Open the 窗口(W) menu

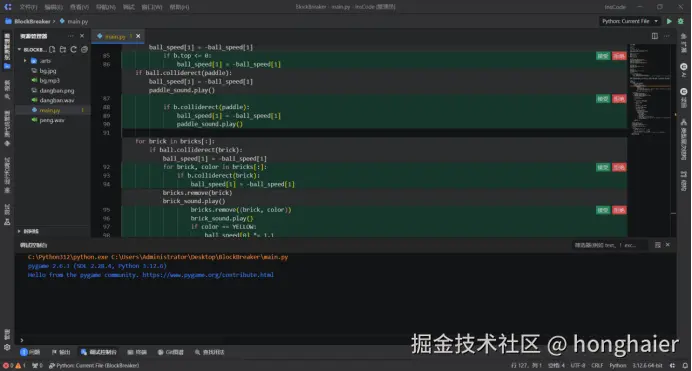(x=151, y=7)
